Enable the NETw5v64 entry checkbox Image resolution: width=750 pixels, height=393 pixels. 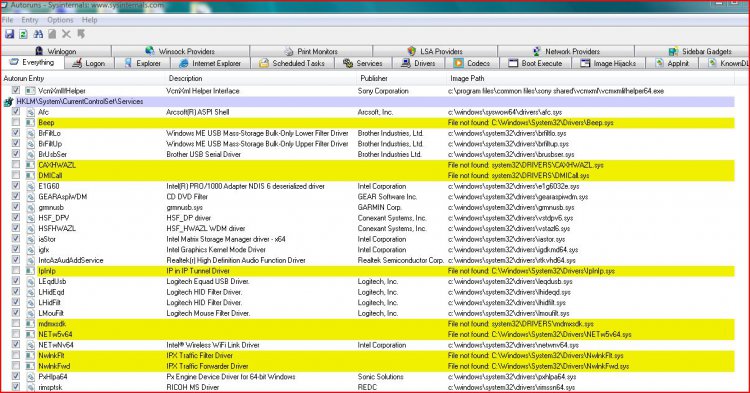point(16,334)
